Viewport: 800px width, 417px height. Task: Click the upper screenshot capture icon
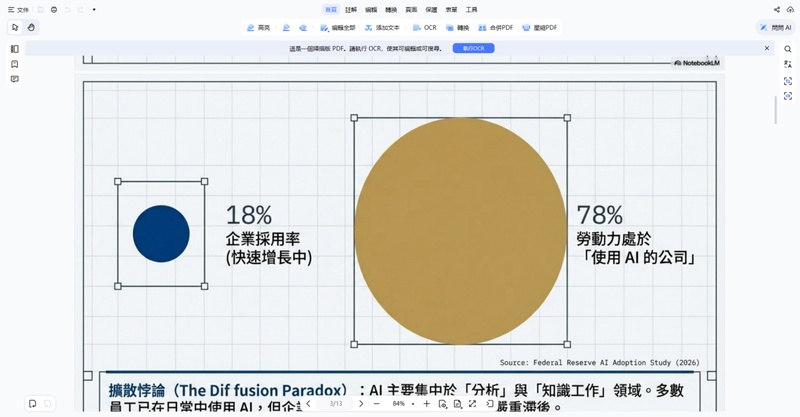(x=788, y=81)
